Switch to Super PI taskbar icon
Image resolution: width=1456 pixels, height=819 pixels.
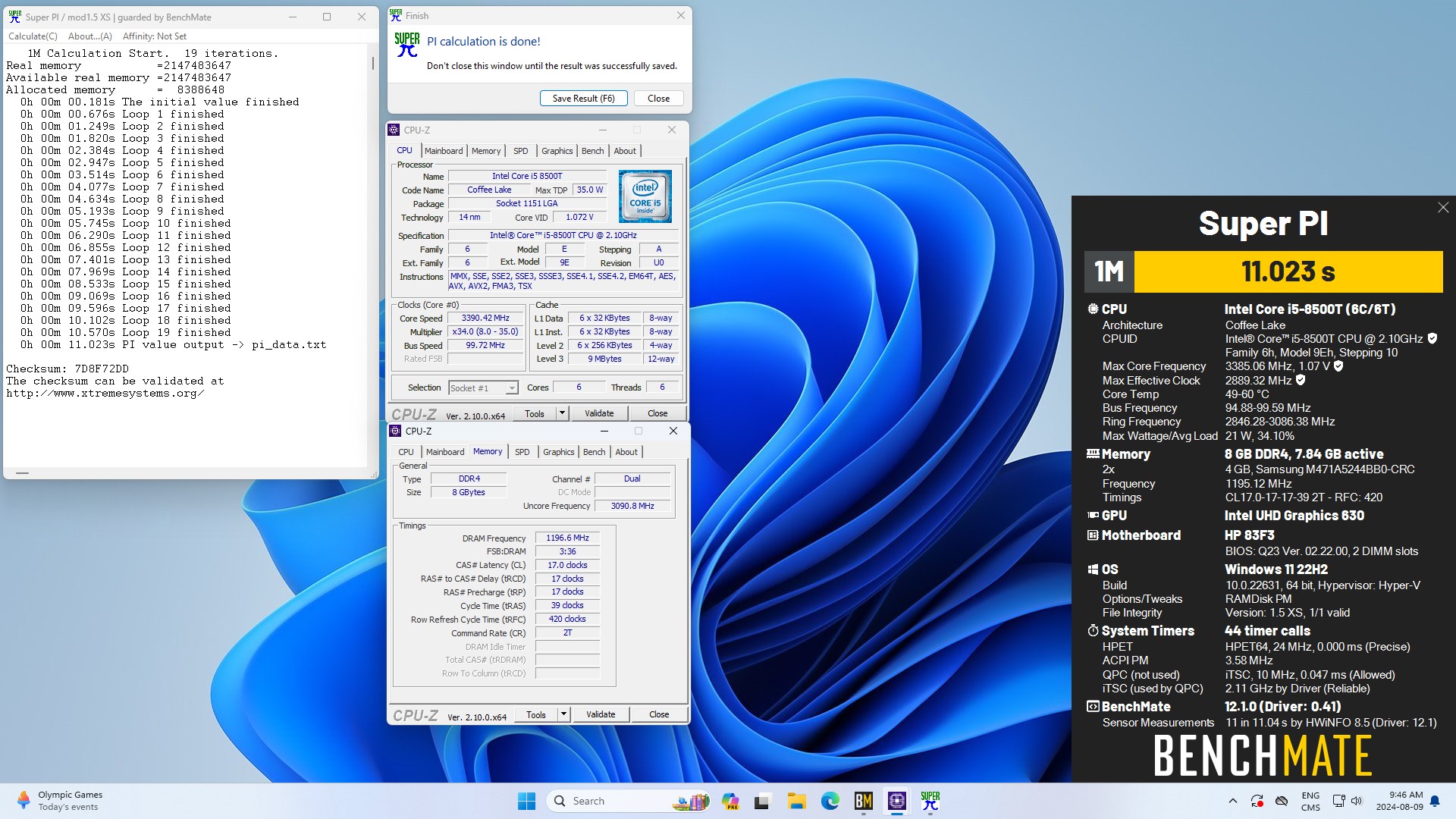[x=930, y=801]
